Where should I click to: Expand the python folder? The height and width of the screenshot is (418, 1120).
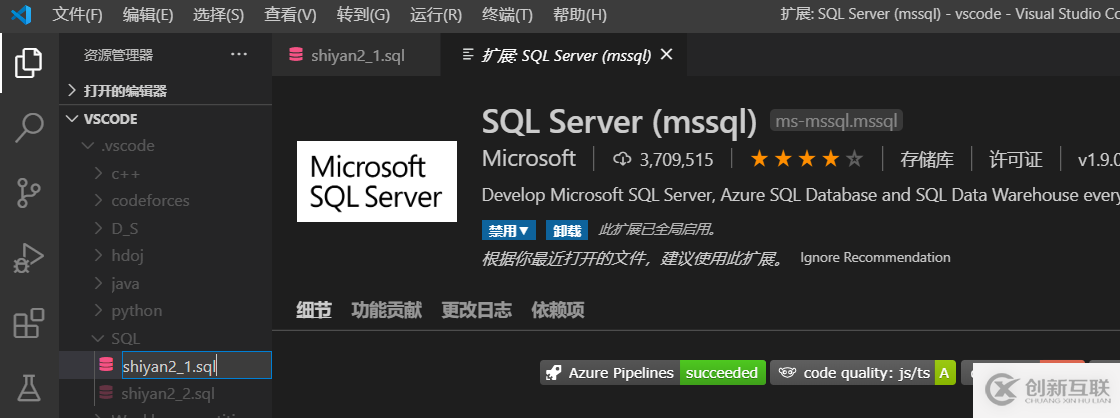[99, 311]
